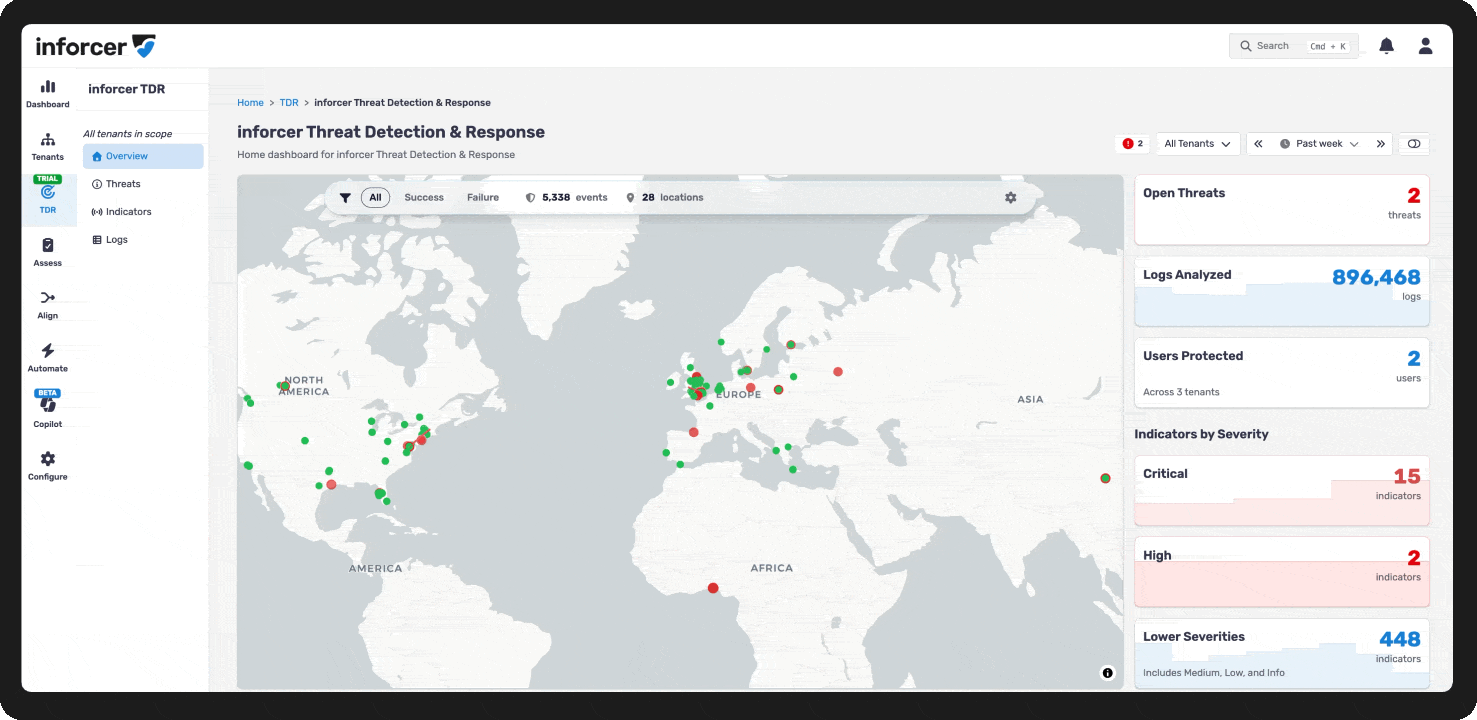Click the Home breadcrumb link
Screen dimensions: 1477x720
(x=250, y=103)
